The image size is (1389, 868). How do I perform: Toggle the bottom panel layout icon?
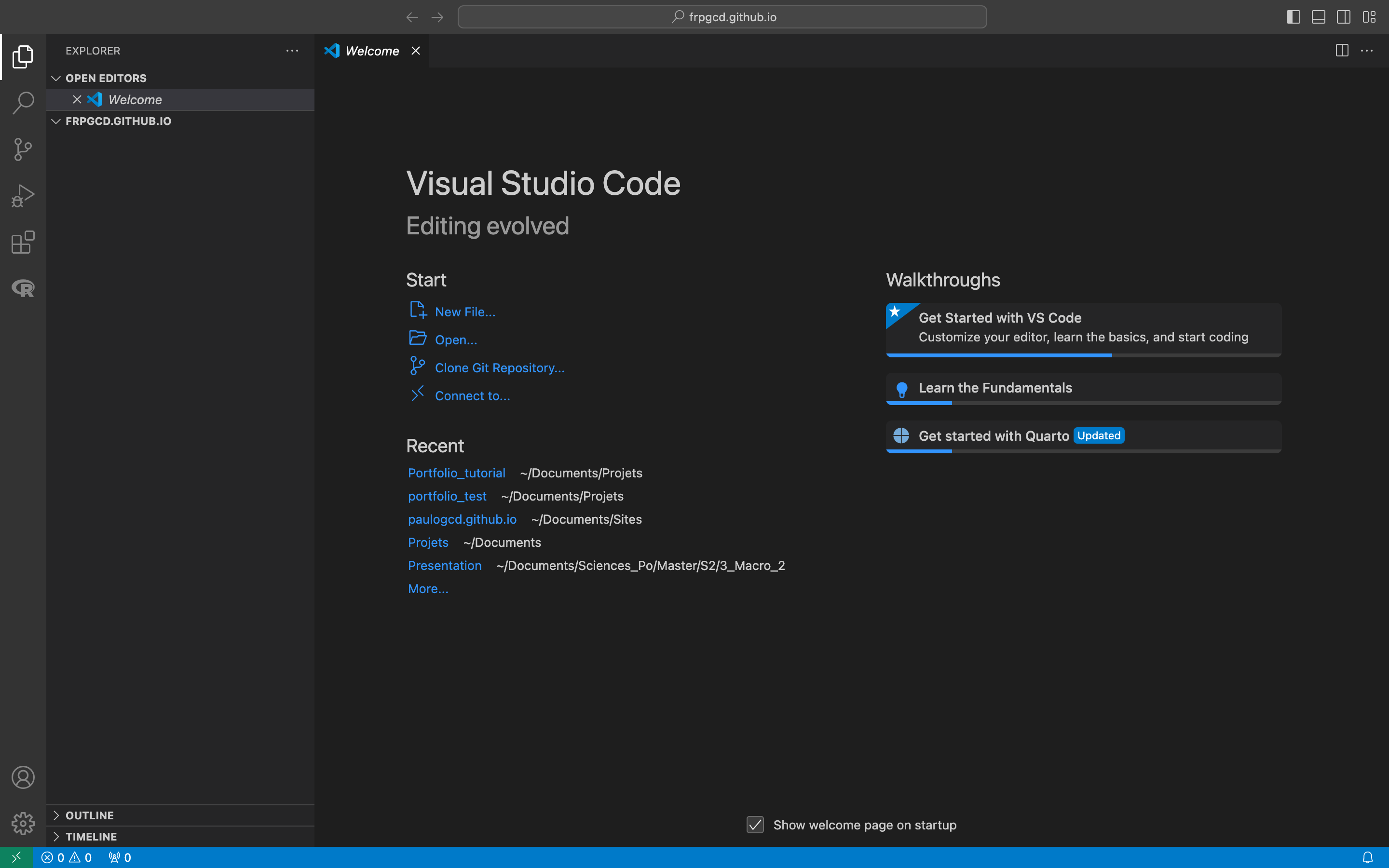[1319, 17]
